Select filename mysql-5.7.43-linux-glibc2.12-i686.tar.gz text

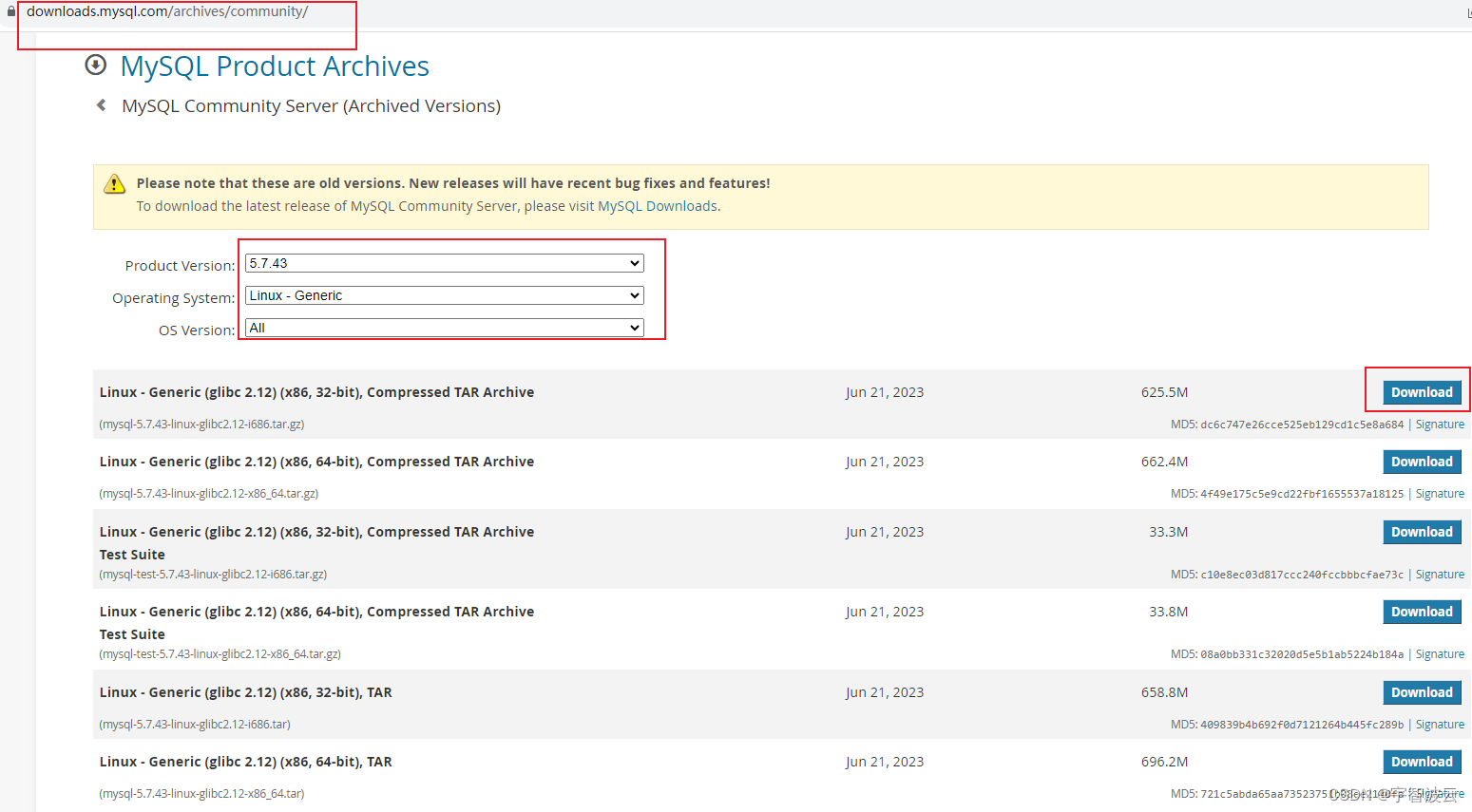pos(201,425)
